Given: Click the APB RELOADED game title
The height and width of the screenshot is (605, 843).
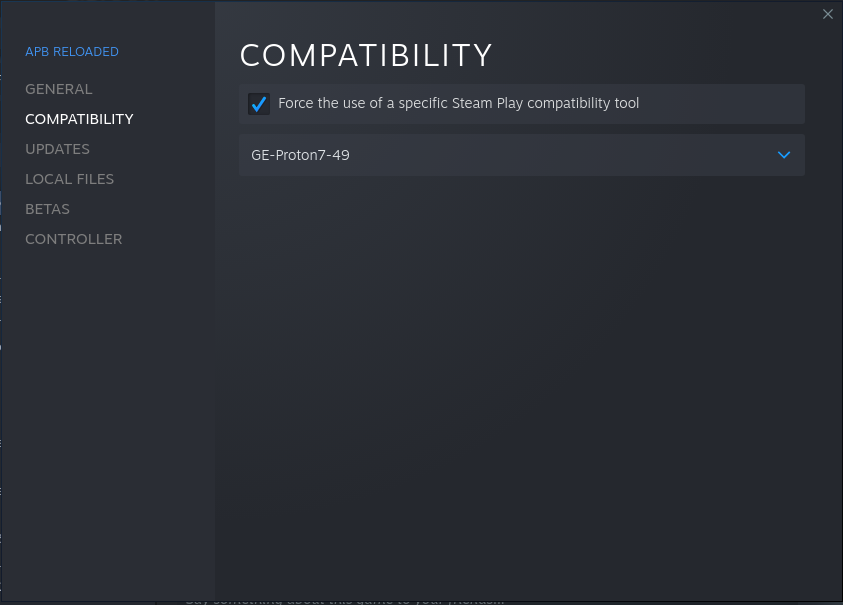Looking at the screenshot, I should tap(71, 51).
